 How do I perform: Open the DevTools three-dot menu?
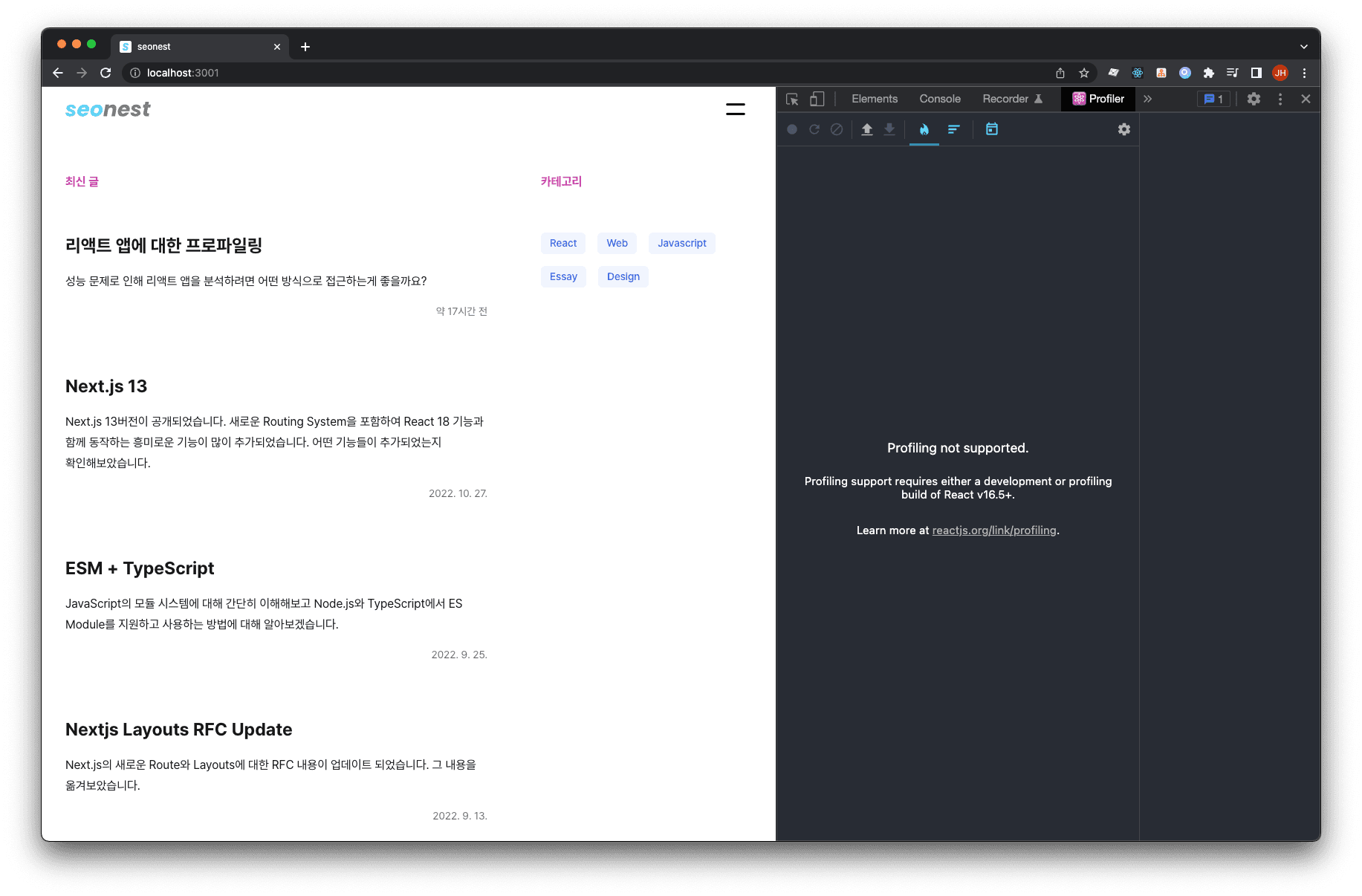click(x=1280, y=99)
